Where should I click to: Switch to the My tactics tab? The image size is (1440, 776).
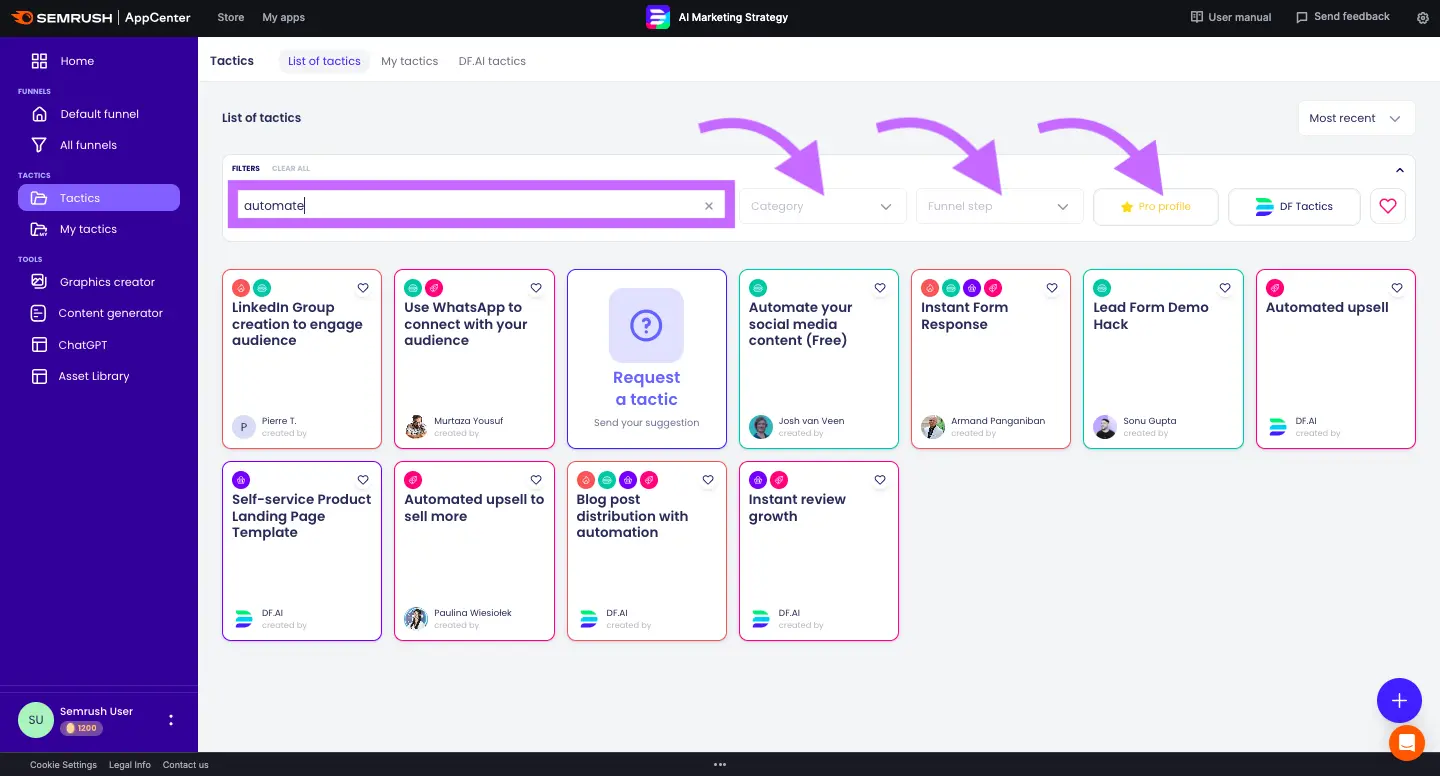409,61
